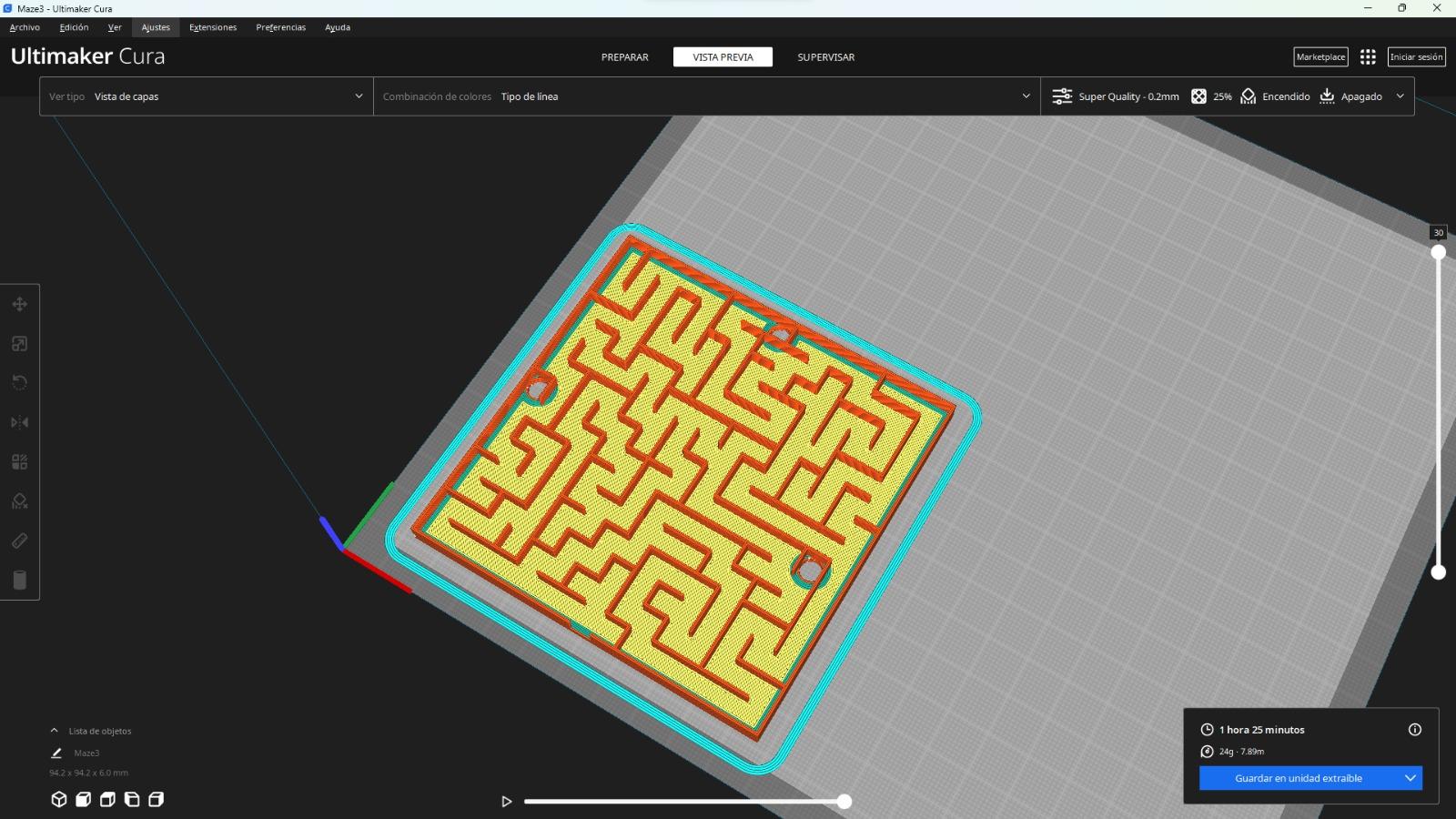
Task: Select the Support Blocker tool
Action: point(19,501)
